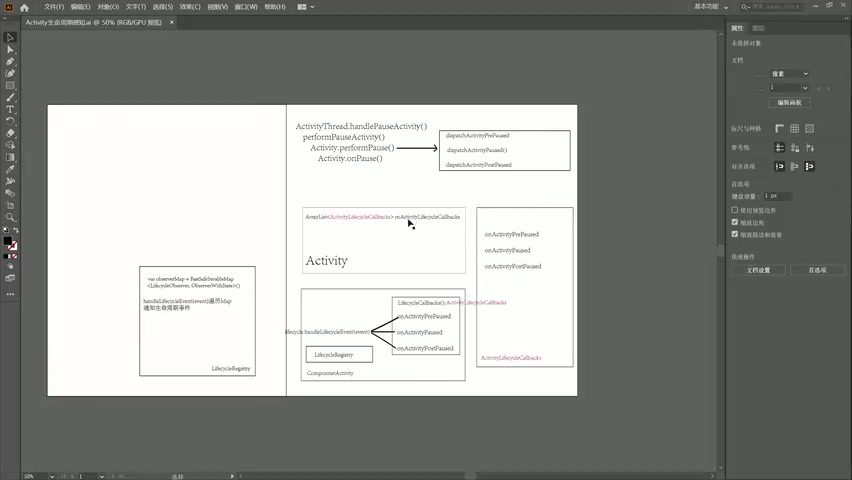Select the Eyedropper tool

point(10,169)
